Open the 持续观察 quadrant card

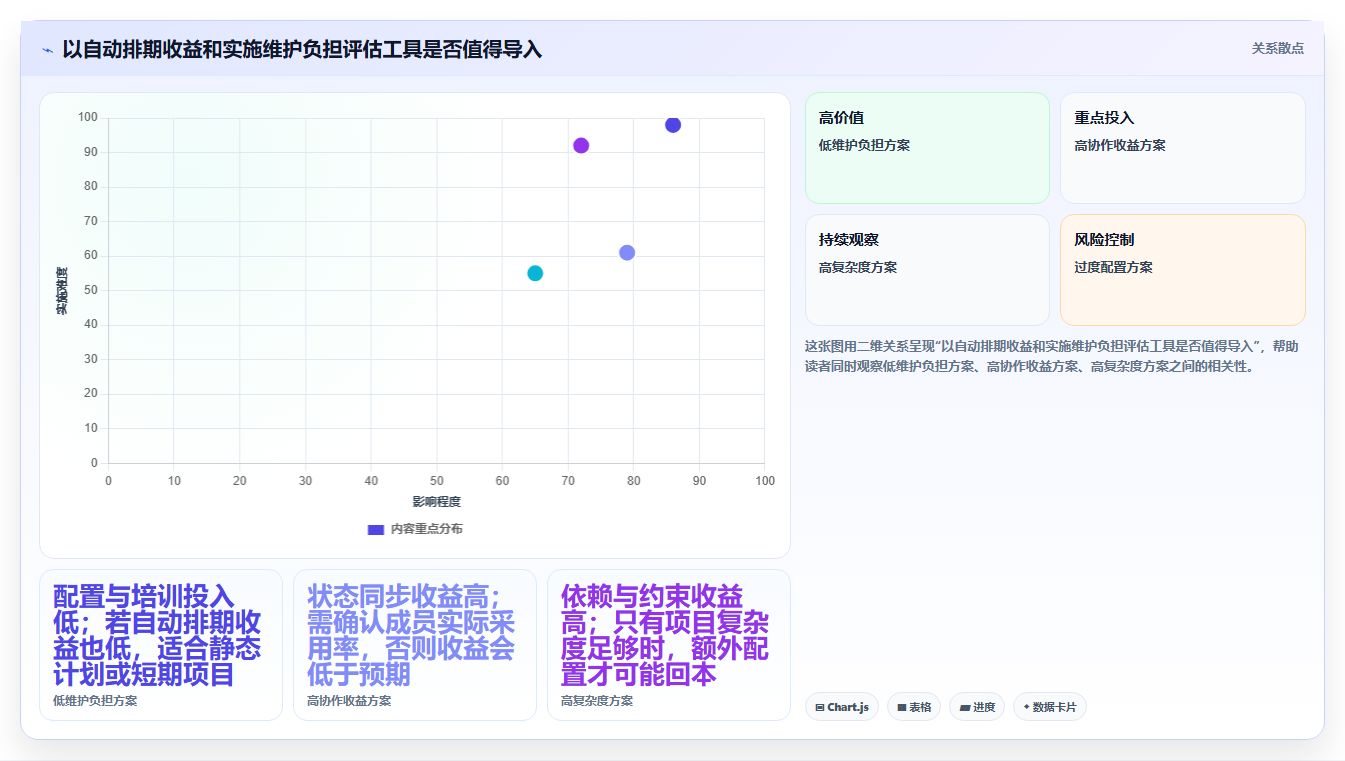click(x=927, y=270)
